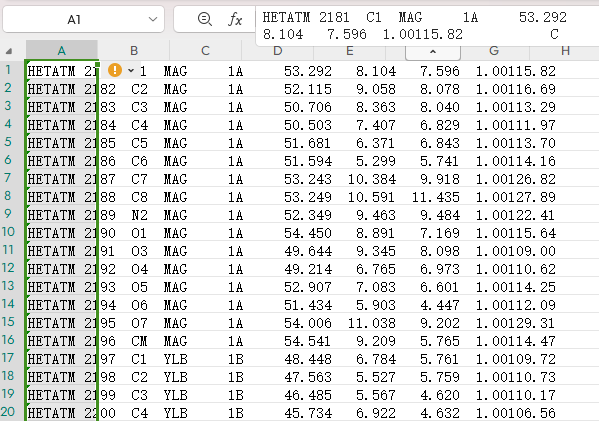Screen dimensions: 599x421
Task: Select column H header
Action: click(x=565, y=50)
